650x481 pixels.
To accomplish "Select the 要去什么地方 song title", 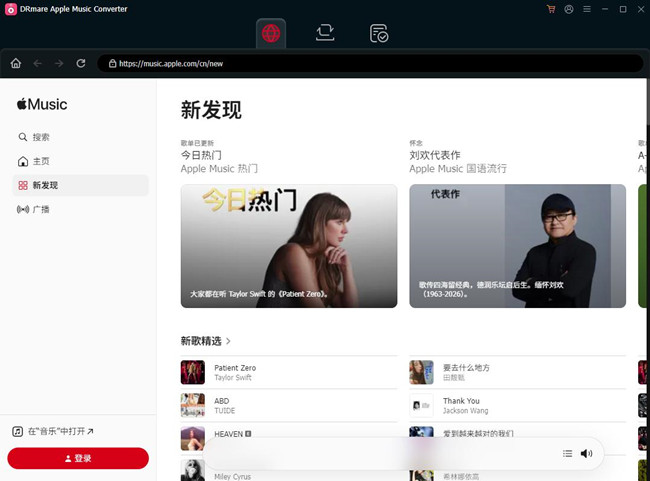I will (x=466, y=367).
